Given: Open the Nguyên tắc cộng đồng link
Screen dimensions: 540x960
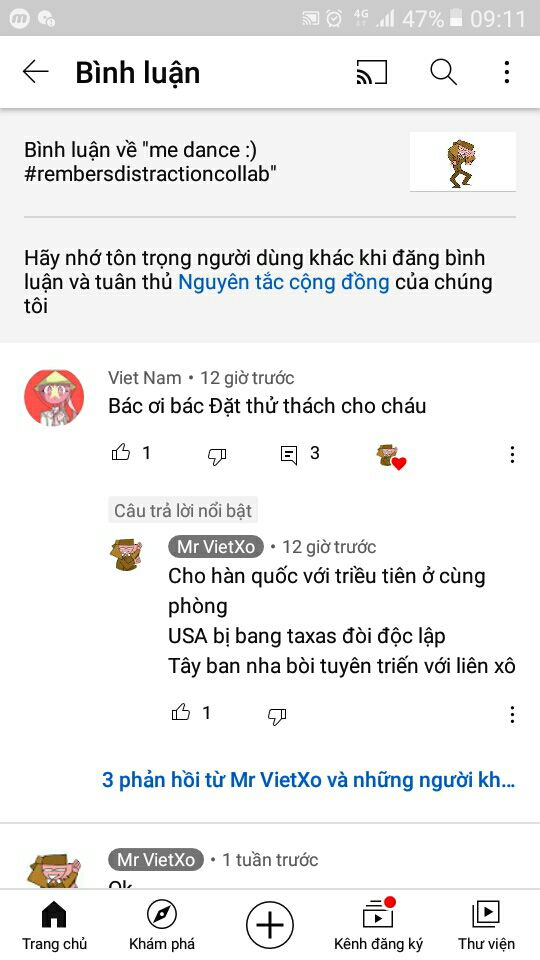Looking at the screenshot, I should click(x=283, y=282).
